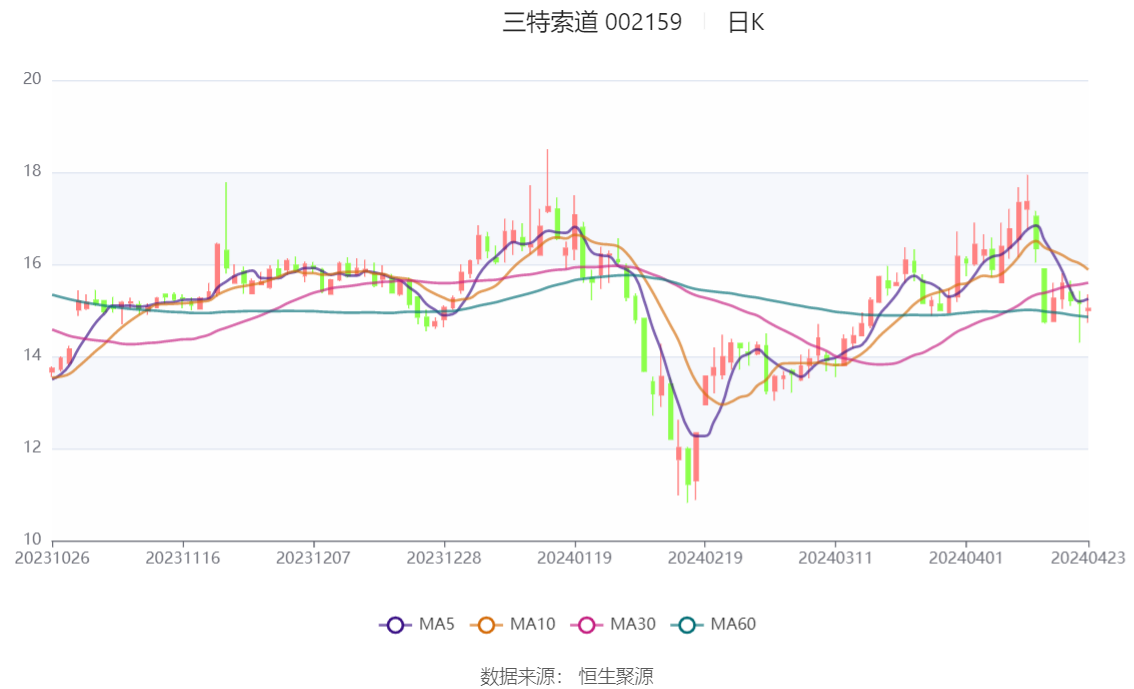Viewport: 1134px width, 689px height.
Task: Hide the MA5 line via legend label
Action: tap(437, 624)
